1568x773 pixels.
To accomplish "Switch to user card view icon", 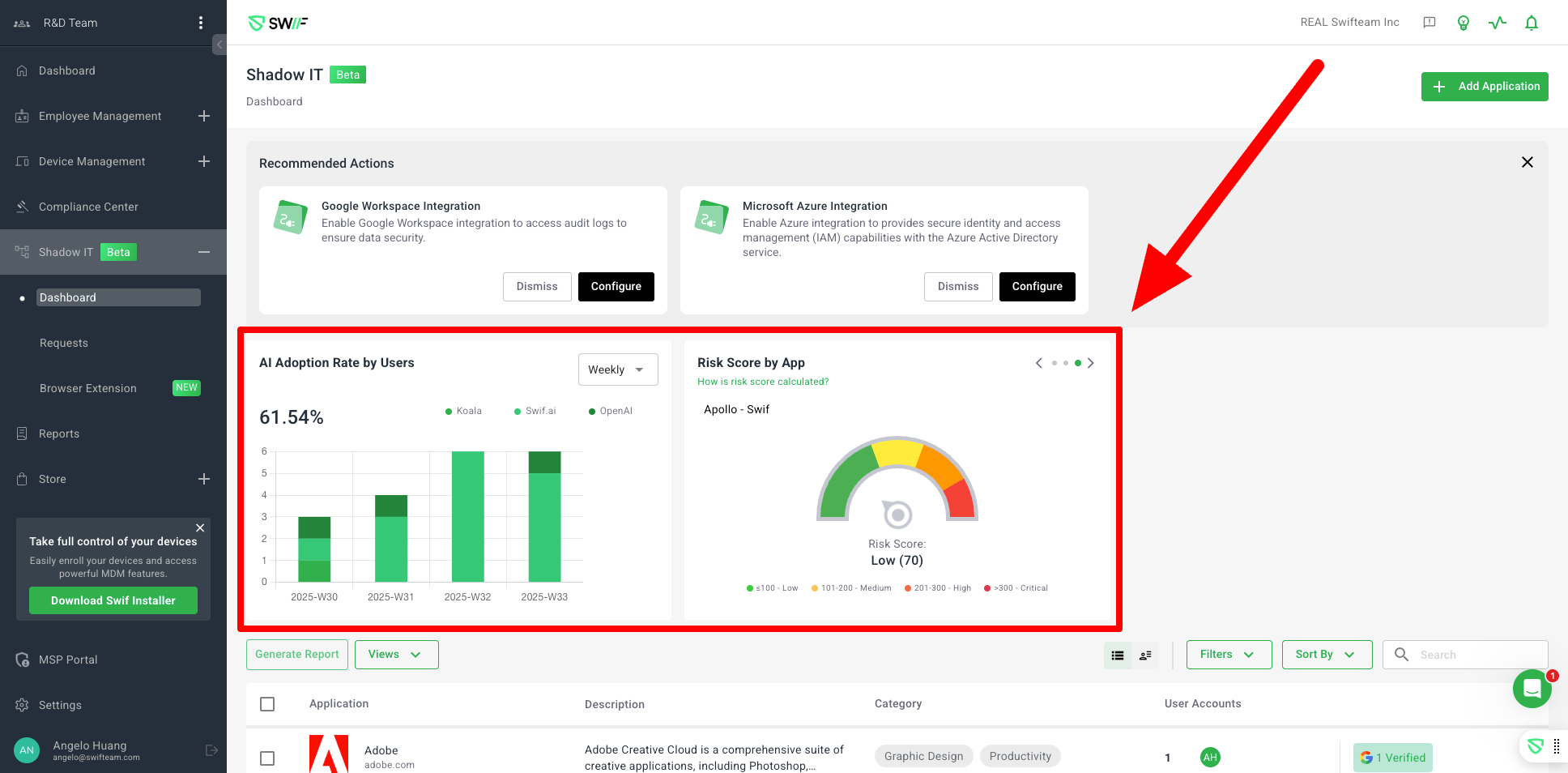I will click(1145, 656).
